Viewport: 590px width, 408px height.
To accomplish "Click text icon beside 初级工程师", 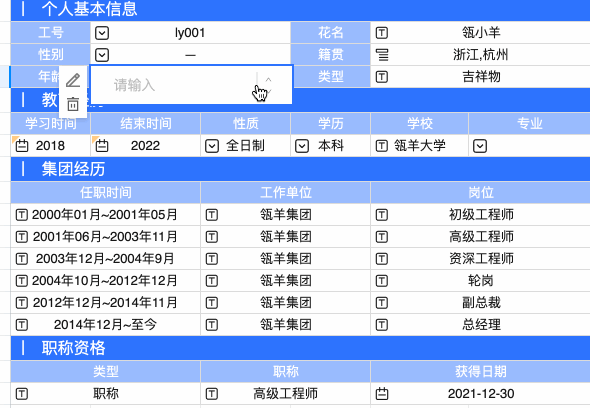I will pyautogui.click(x=382, y=215).
